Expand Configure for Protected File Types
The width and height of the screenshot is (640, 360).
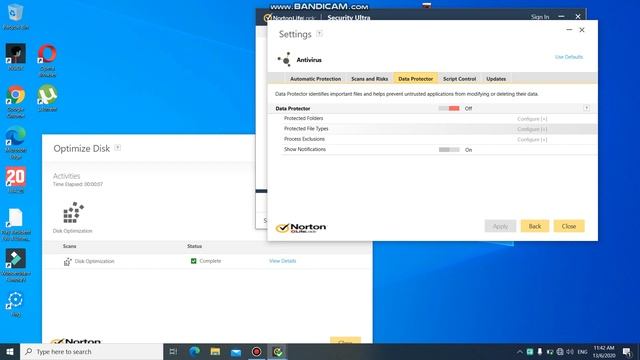pos(532,129)
